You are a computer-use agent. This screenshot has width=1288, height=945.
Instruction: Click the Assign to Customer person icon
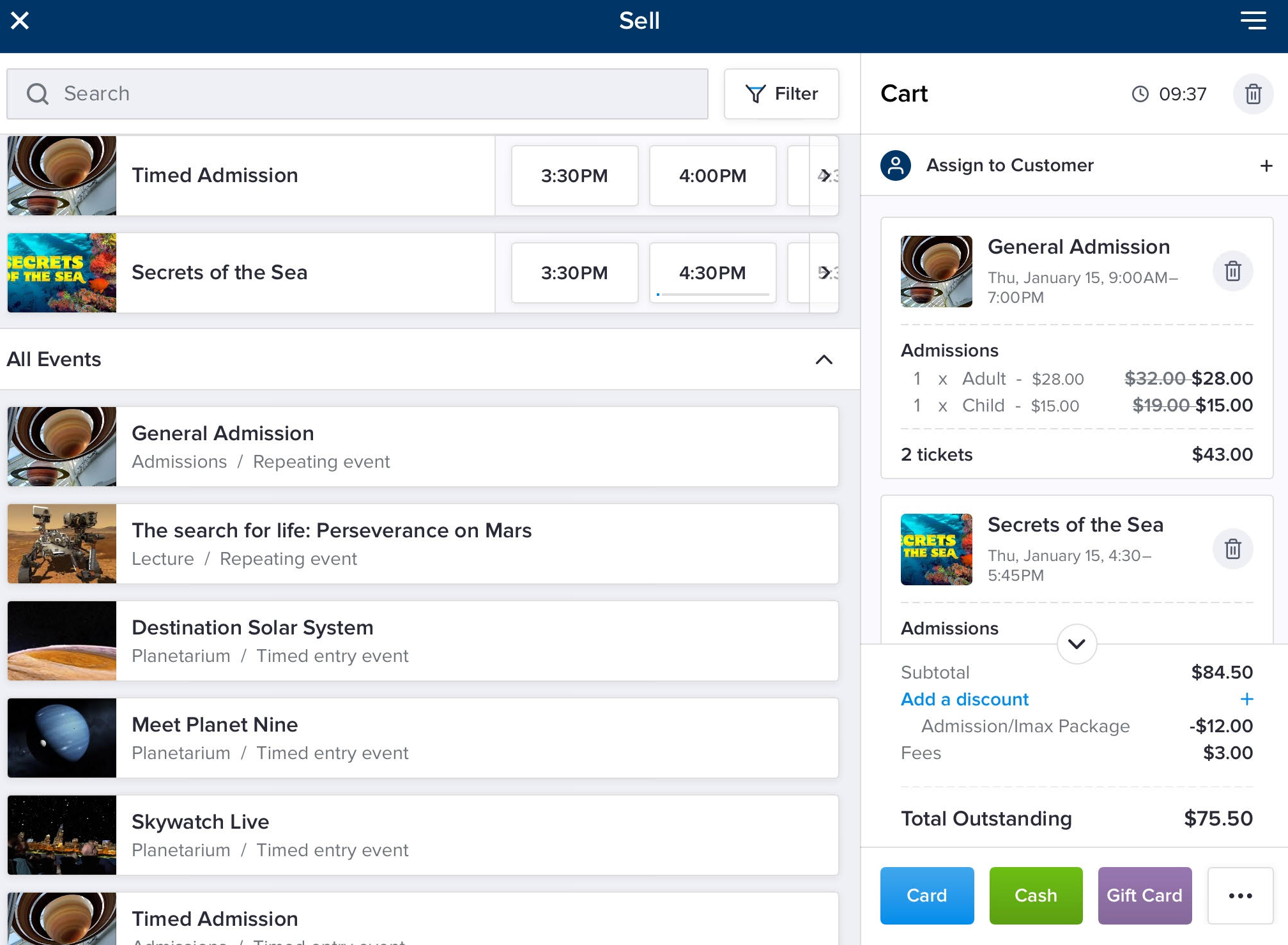click(x=896, y=165)
